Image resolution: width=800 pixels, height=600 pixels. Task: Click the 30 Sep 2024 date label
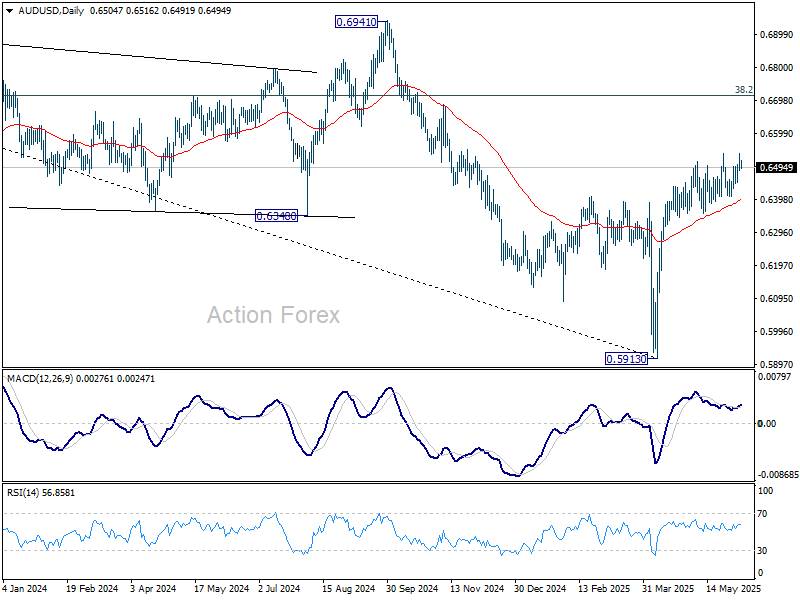click(412, 588)
